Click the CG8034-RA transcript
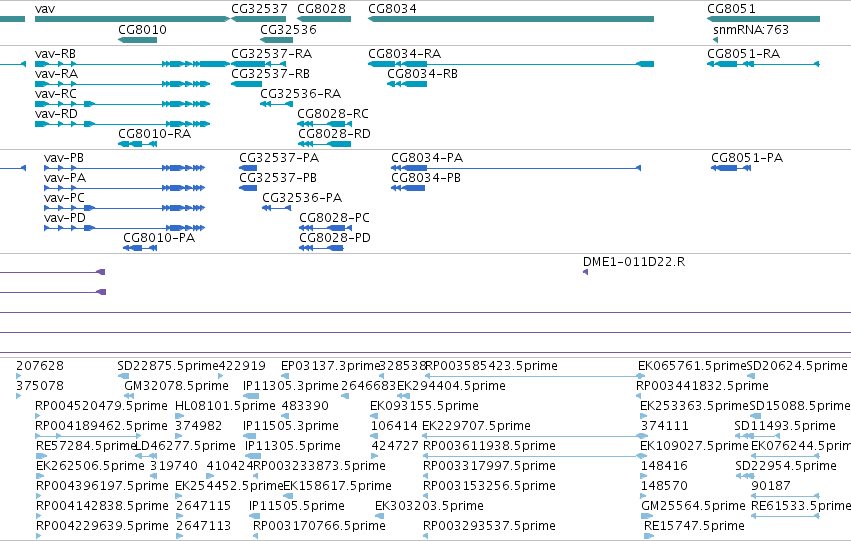The width and height of the screenshot is (851, 541). tap(511, 64)
